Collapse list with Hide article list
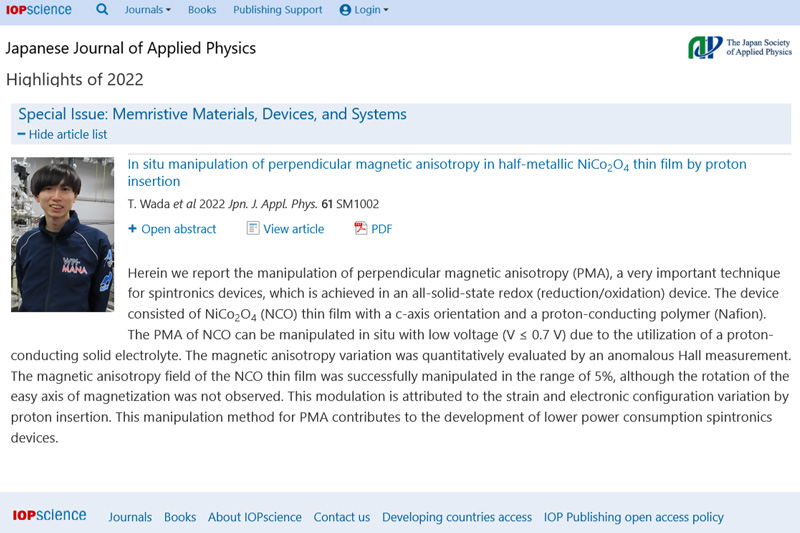The width and height of the screenshot is (800, 533). 62,134
